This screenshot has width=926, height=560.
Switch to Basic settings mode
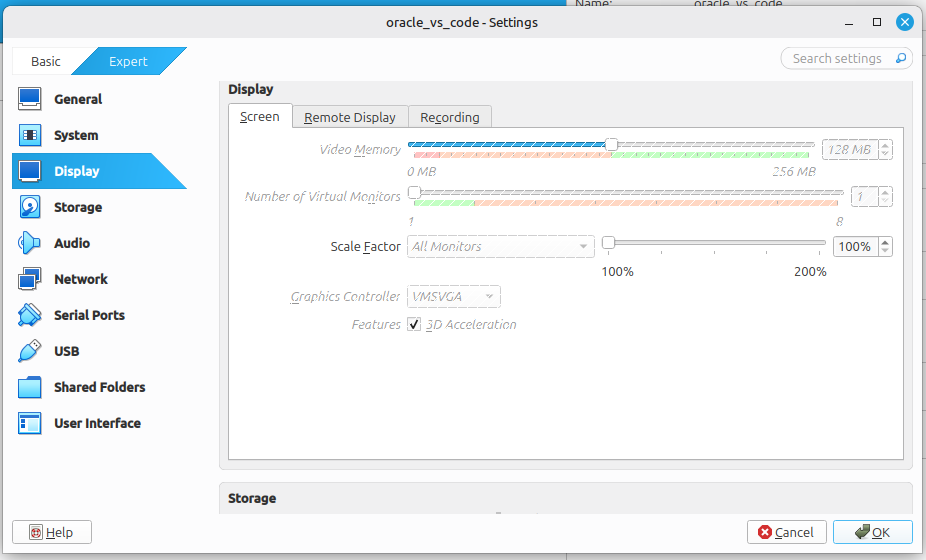[x=45, y=61]
